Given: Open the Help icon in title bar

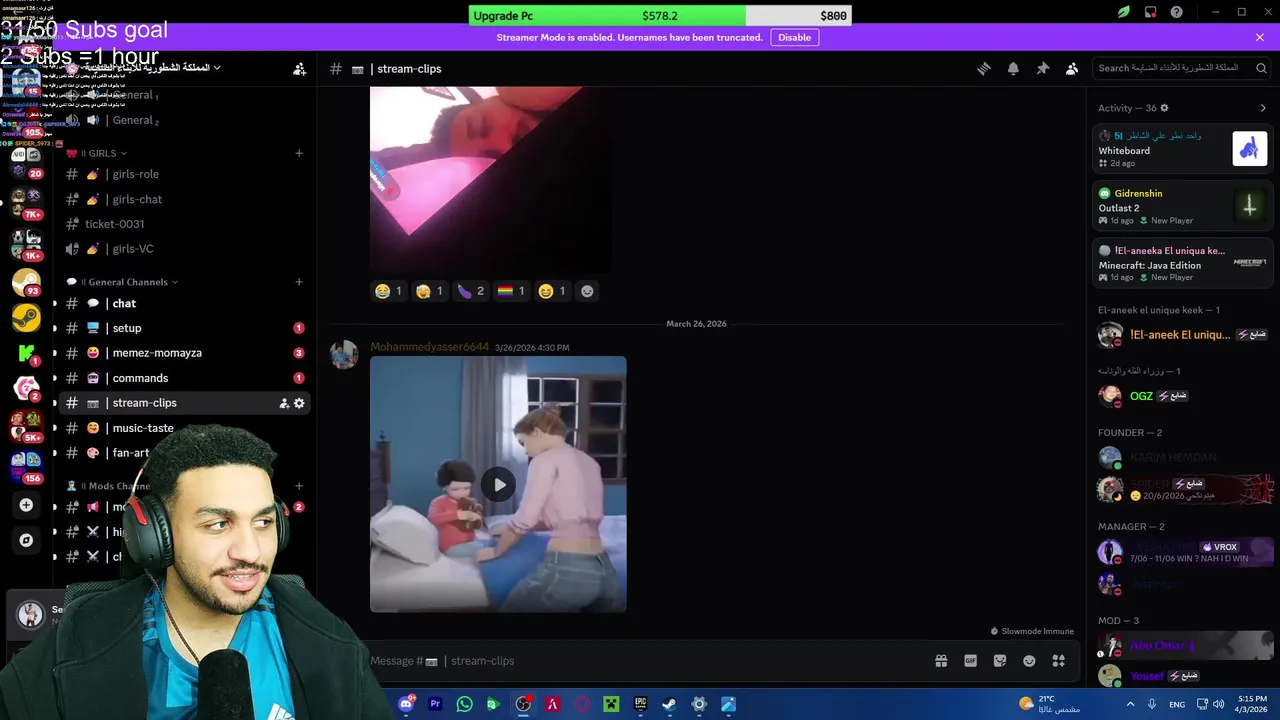Looking at the screenshot, I should point(1177,13).
